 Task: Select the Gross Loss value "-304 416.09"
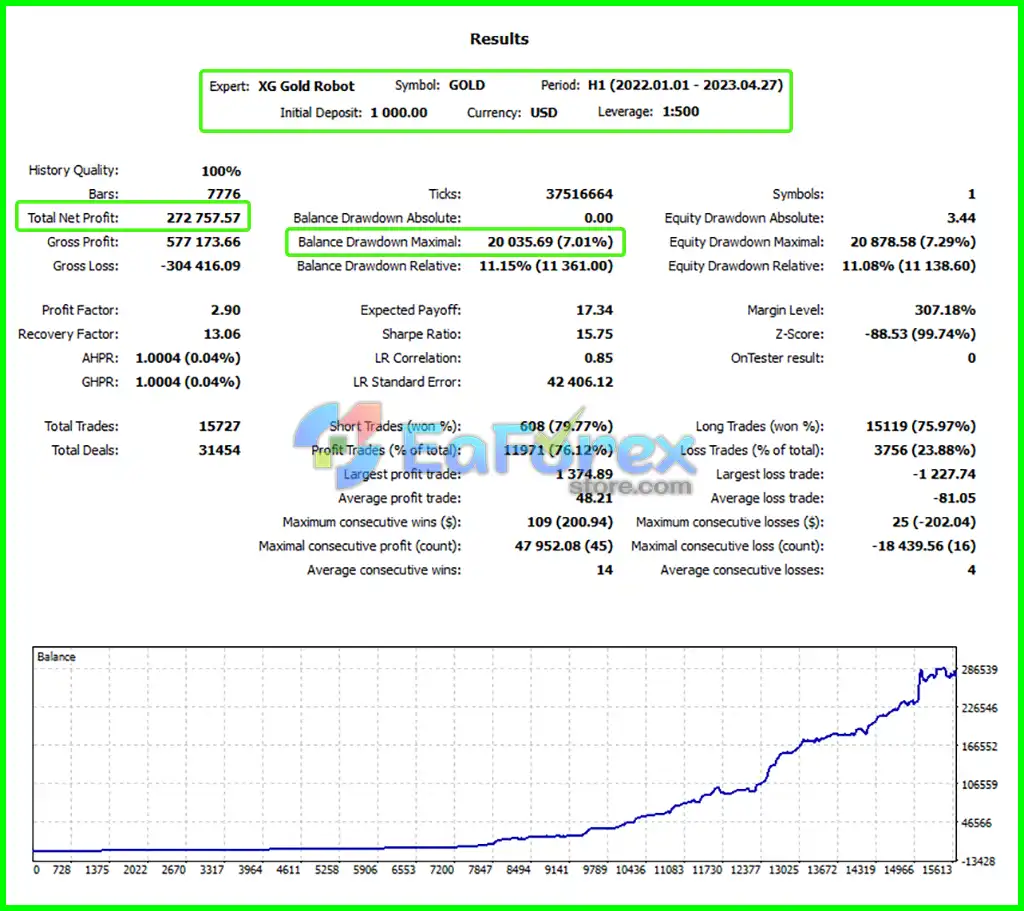[x=200, y=266]
